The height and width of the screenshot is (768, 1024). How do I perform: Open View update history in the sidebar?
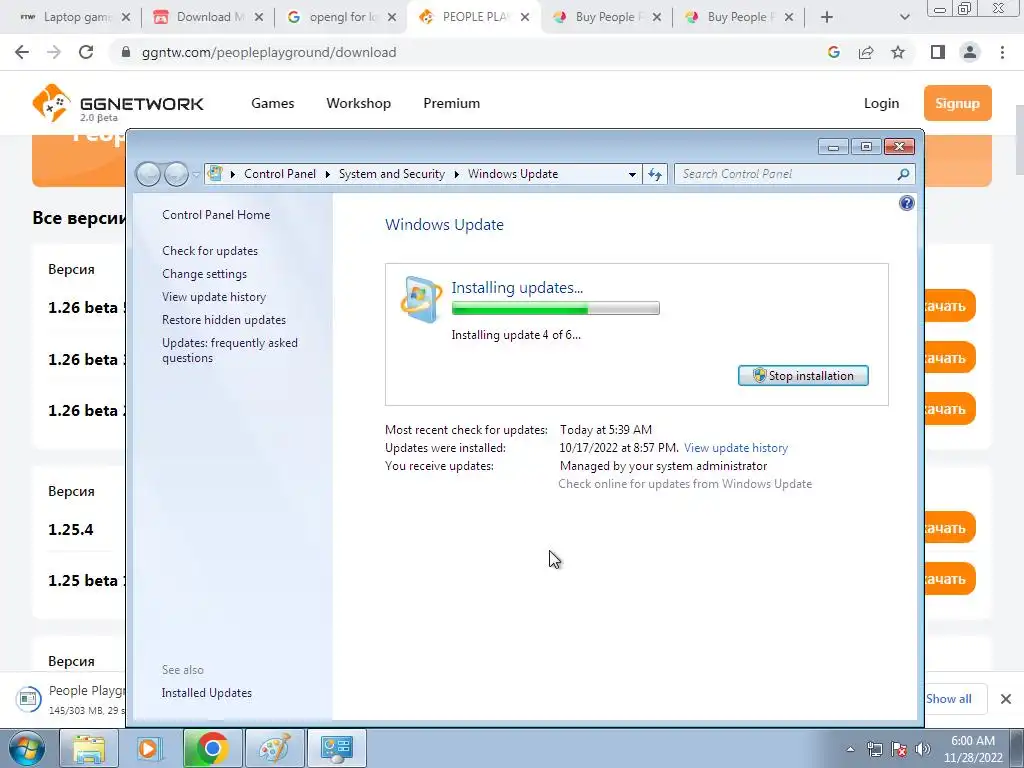[214, 296]
